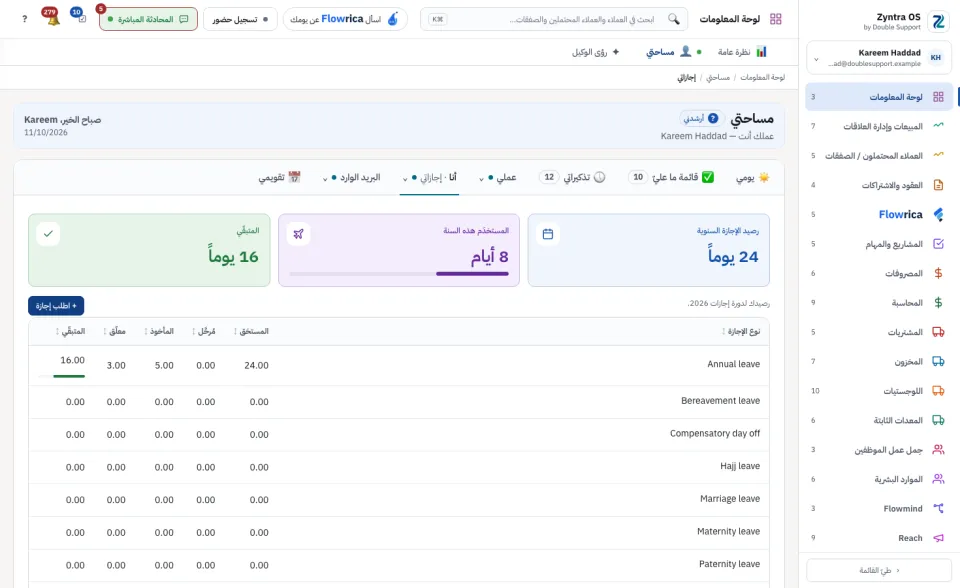Click the calendar icon on annual balance card
The width and height of the screenshot is (960, 588).
[x=548, y=234]
